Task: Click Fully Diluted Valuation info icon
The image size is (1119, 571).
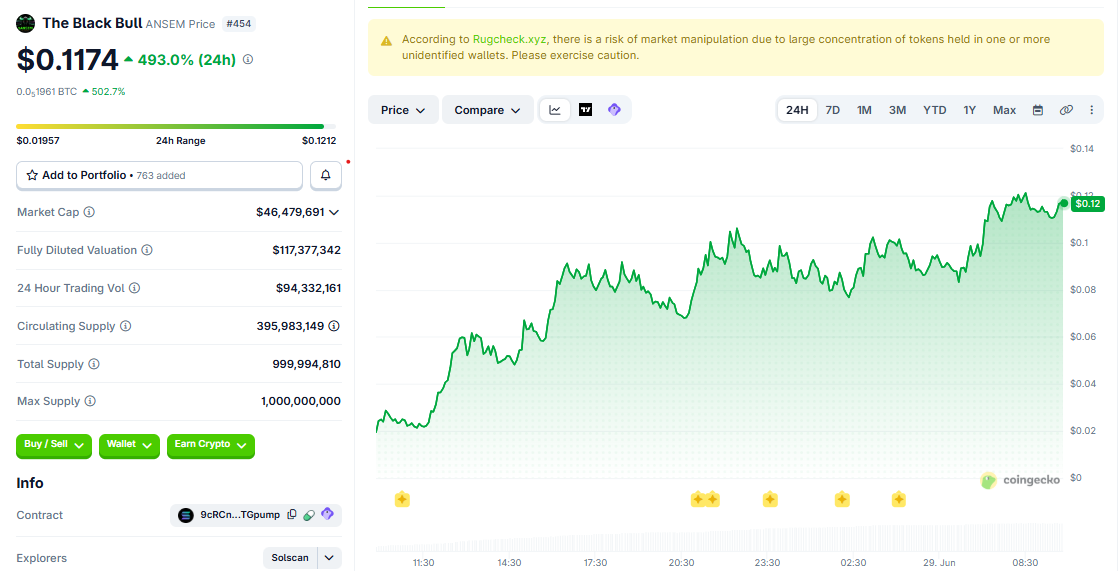Action: [x=146, y=250]
